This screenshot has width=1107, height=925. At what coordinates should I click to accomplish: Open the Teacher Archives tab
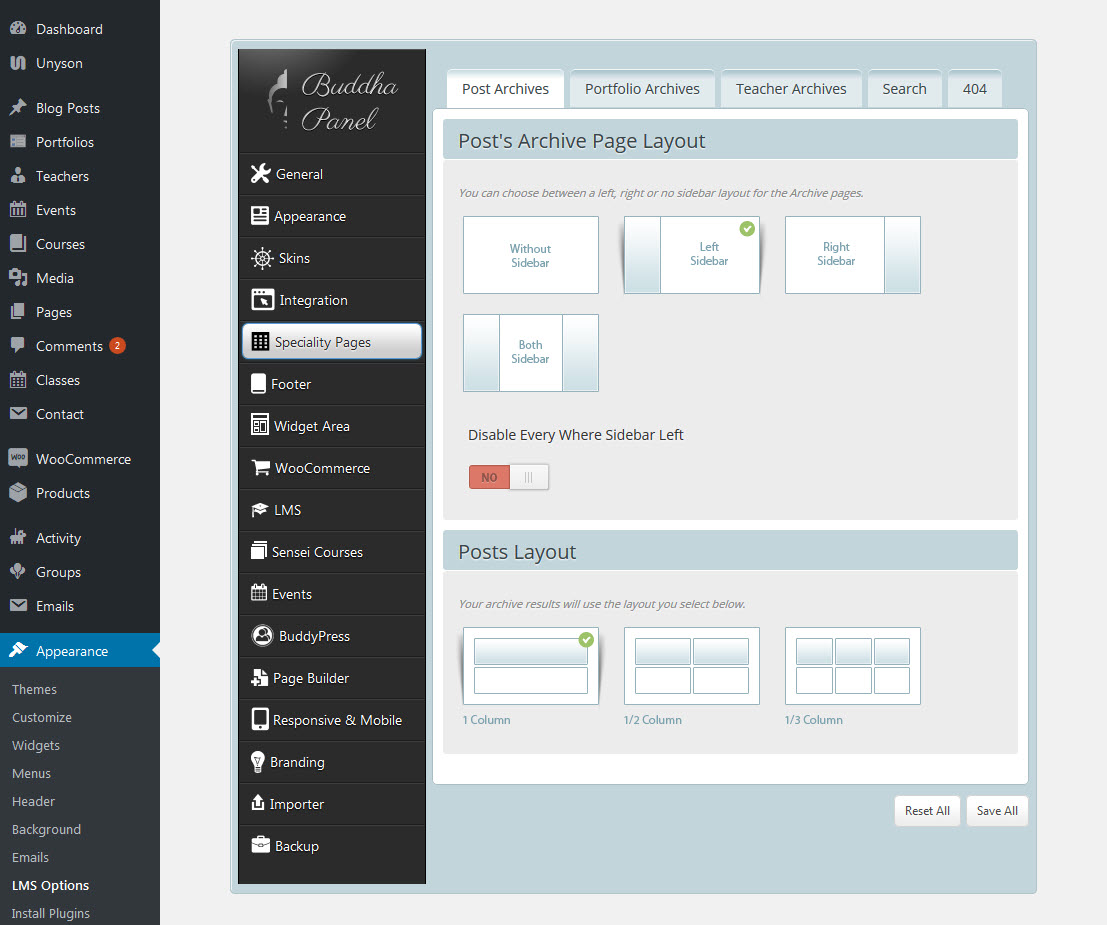coord(791,89)
